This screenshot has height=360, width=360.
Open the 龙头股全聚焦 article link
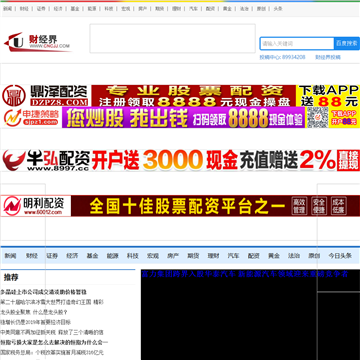point(34,312)
